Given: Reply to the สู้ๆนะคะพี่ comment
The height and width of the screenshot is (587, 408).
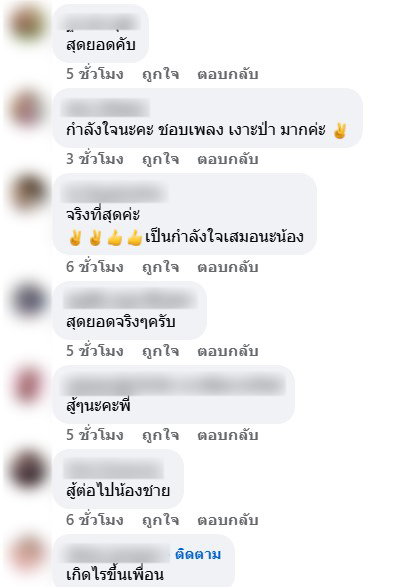Looking at the screenshot, I should pos(228,435).
